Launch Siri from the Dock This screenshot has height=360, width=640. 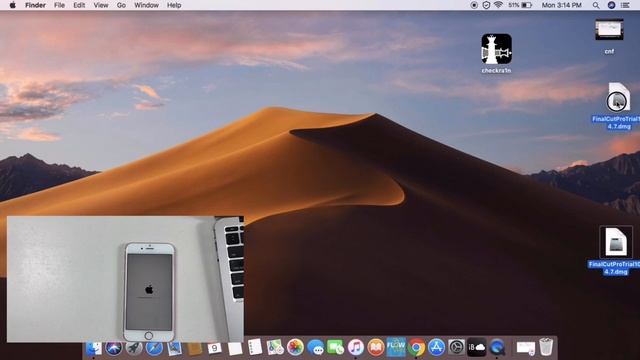(113, 348)
